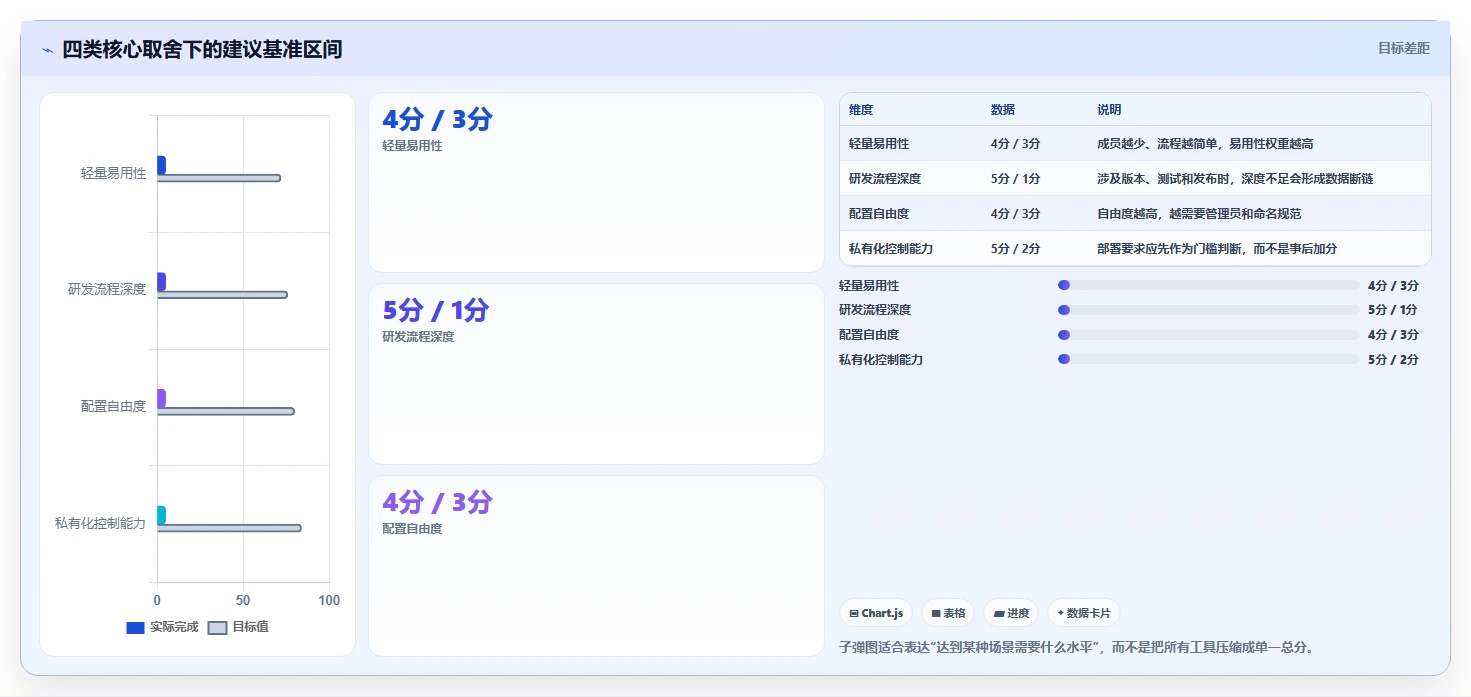
Task: Click the 说明 column header
Action: coord(1109,110)
